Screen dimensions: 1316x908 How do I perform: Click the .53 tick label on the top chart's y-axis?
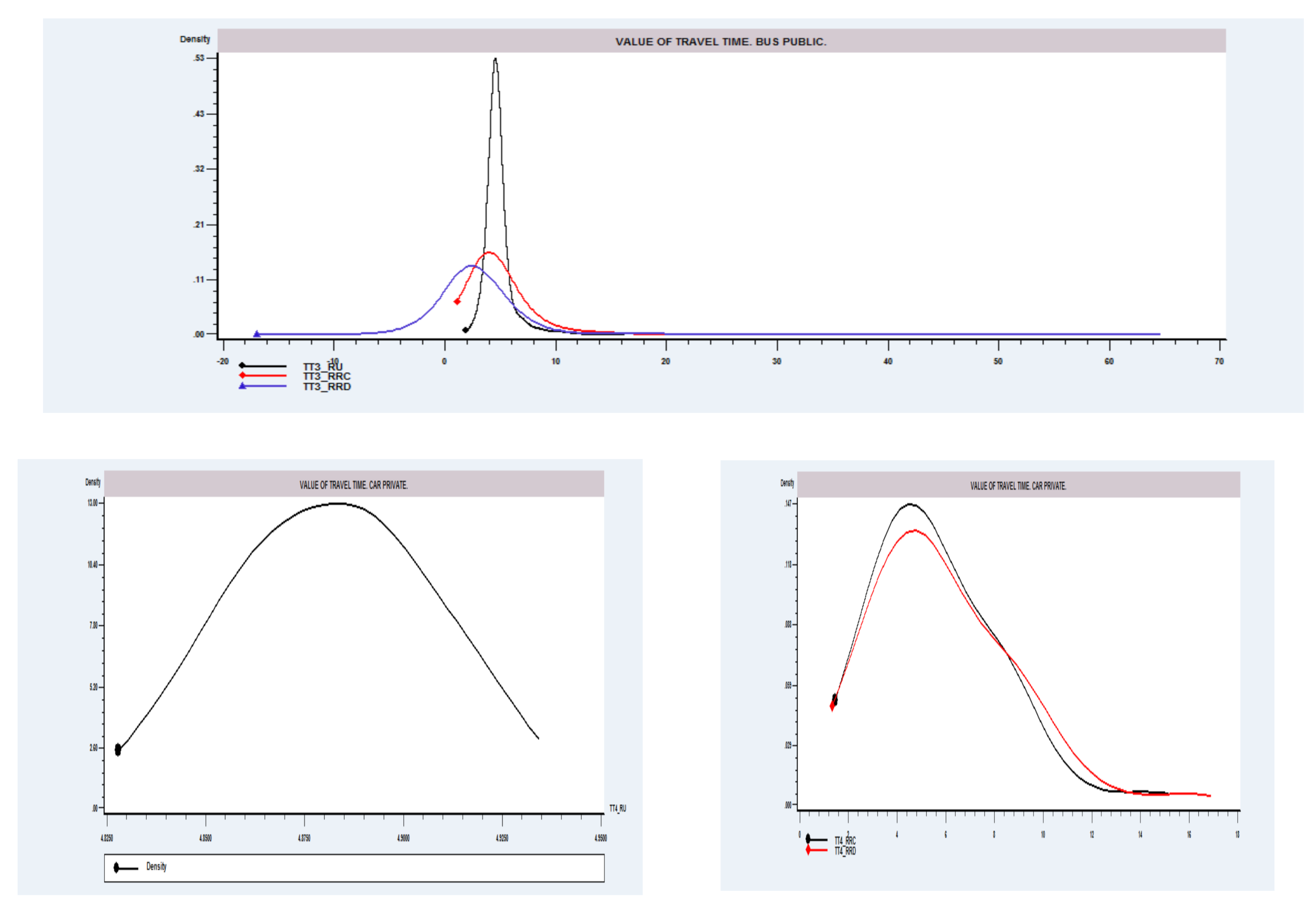tap(199, 58)
